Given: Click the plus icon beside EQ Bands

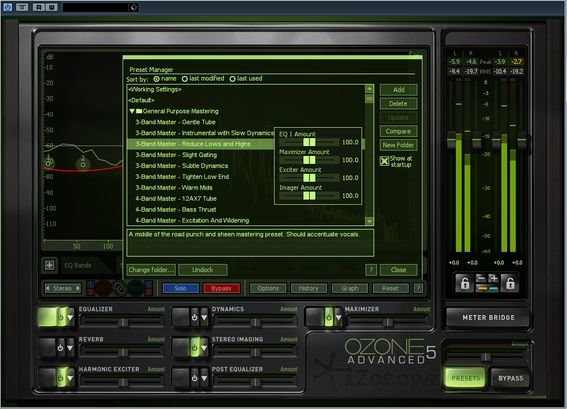Looking at the screenshot, I should click(x=50, y=265).
